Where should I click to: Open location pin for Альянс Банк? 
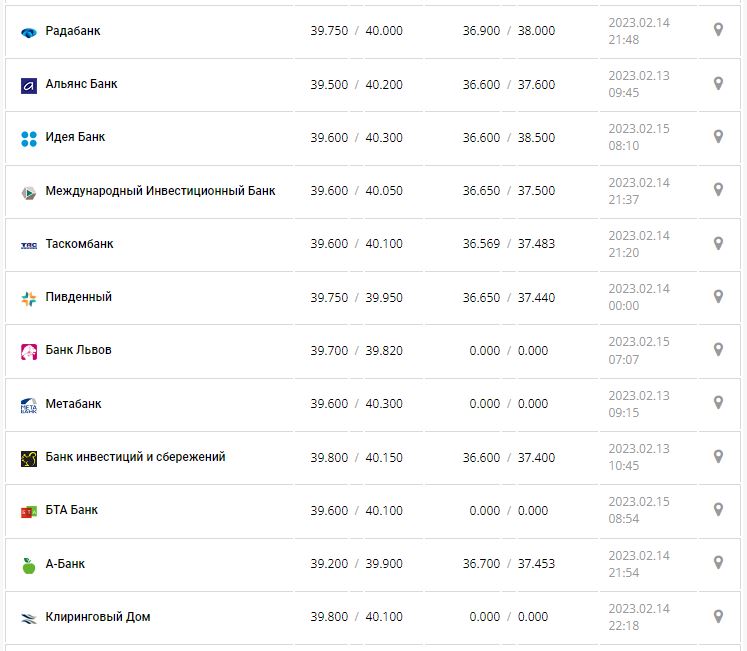click(x=718, y=84)
